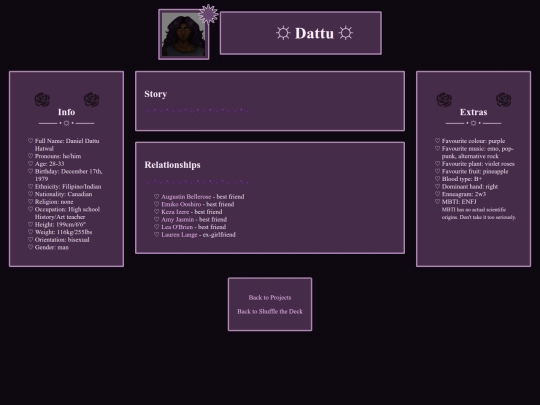
Task: Click the Favourite plant: violet roses line
Action: pos(478,164)
